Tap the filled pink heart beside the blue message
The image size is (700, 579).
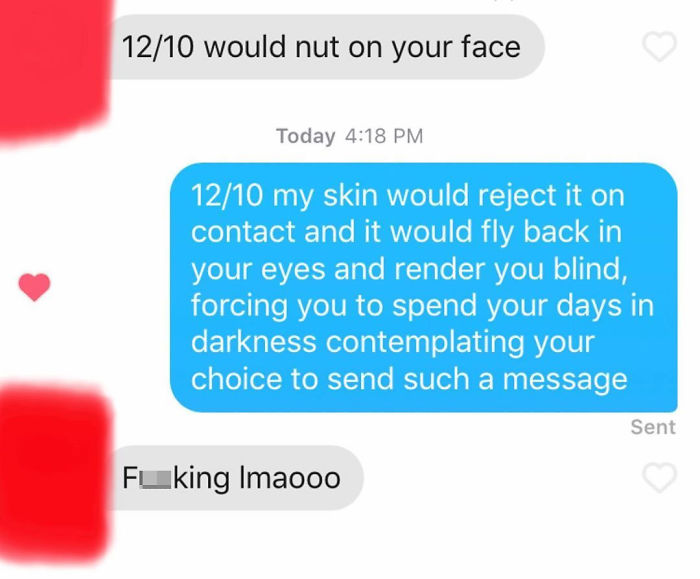34,287
